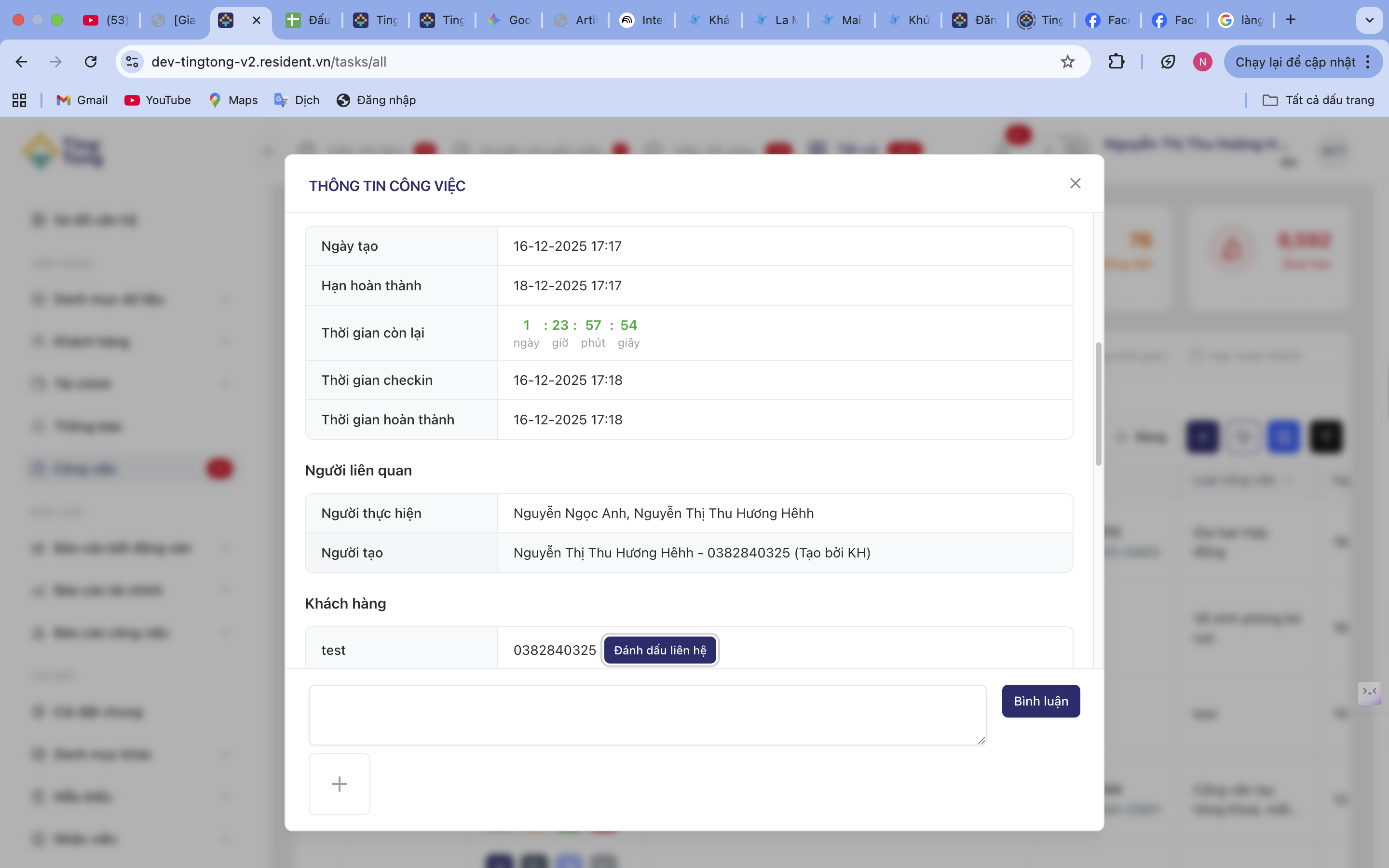Open the Gmail bookmark

82,100
